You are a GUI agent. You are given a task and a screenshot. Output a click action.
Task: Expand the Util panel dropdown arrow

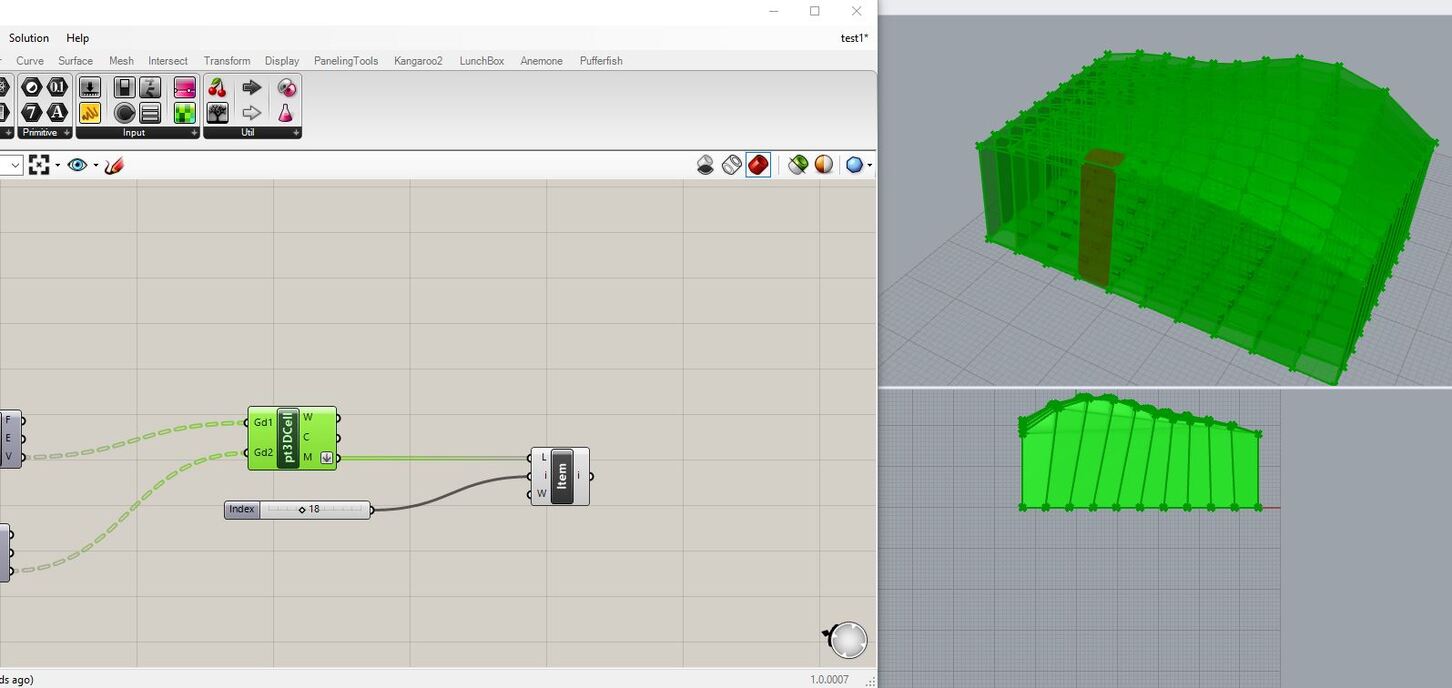click(x=296, y=132)
